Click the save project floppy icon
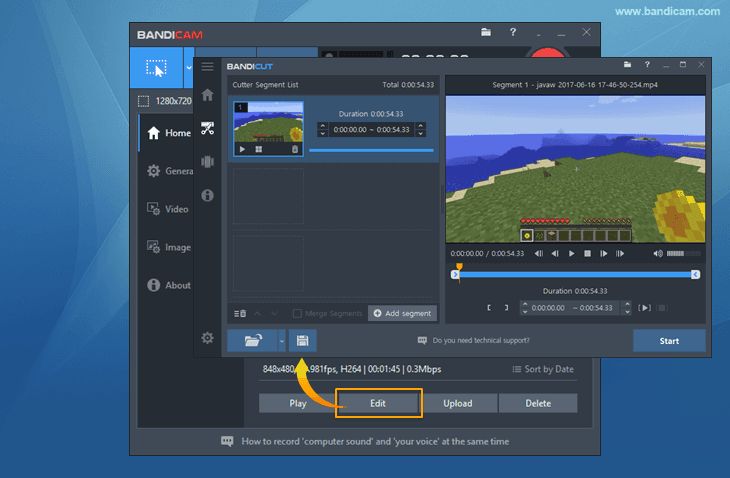730x478 pixels. pyautogui.click(x=302, y=341)
